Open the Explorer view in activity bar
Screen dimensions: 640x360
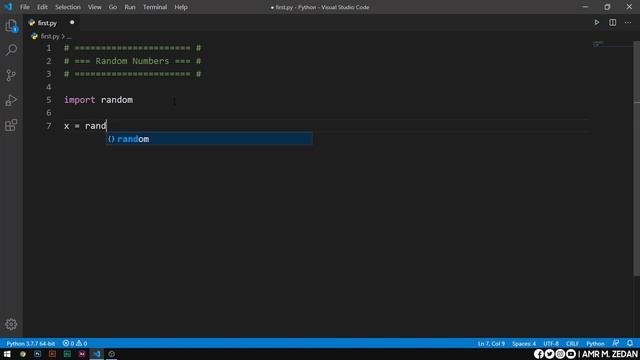[x=11, y=26]
